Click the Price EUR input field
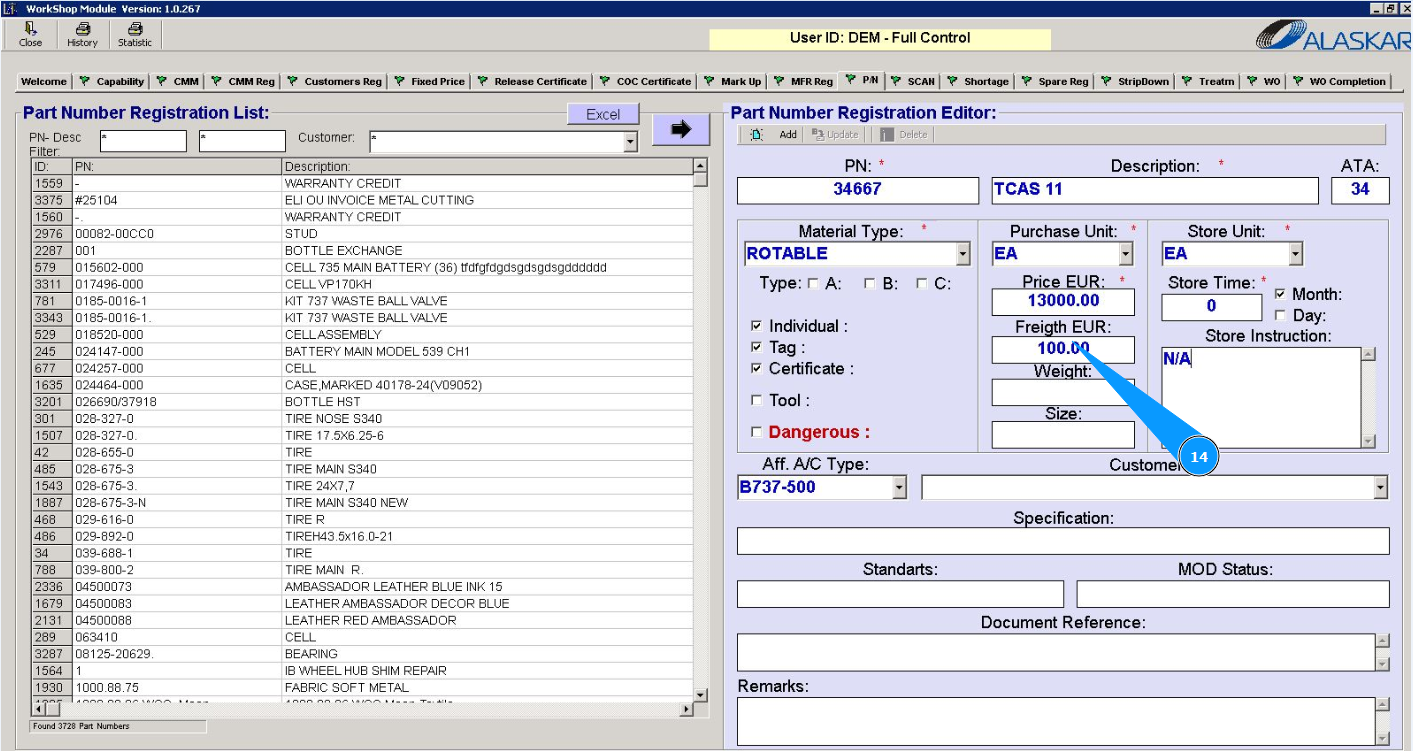This screenshot has width=1413, height=751. 1063,301
